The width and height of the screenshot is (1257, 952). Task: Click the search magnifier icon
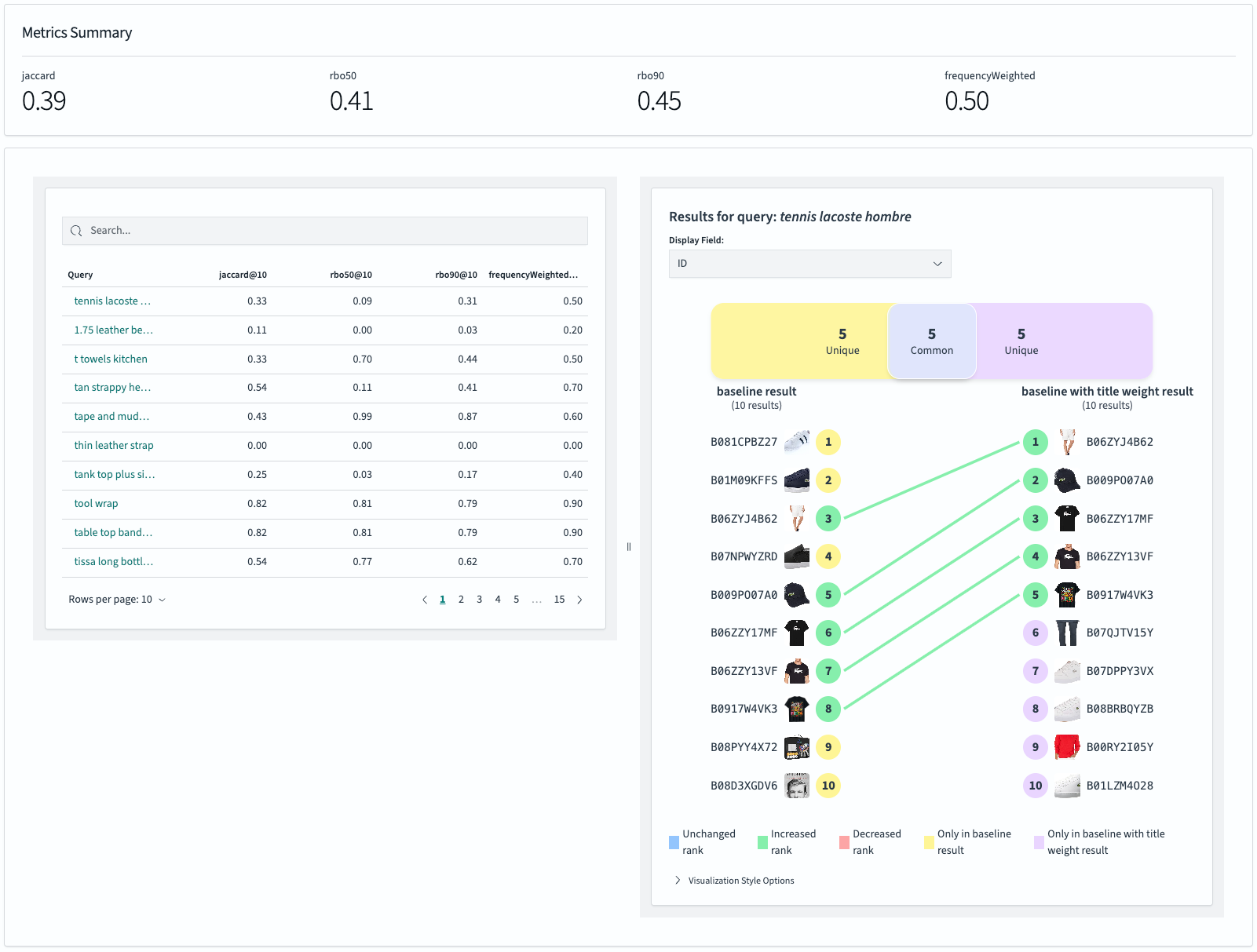[x=76, y=230]
